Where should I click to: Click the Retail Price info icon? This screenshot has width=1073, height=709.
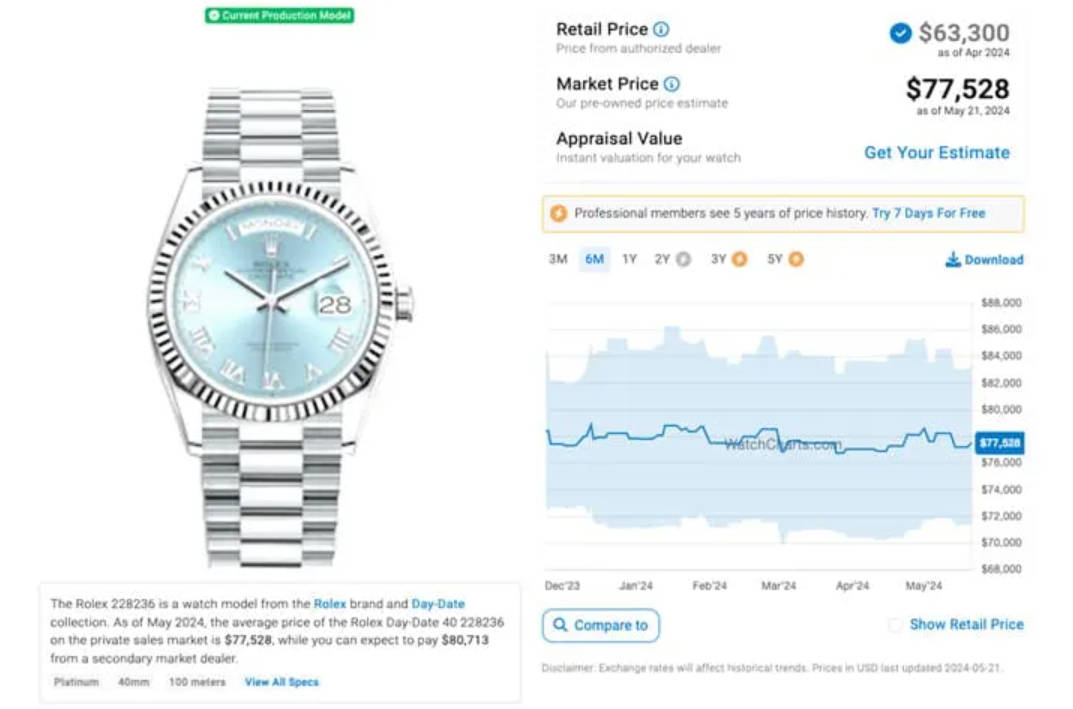click(x=661, y=29)
